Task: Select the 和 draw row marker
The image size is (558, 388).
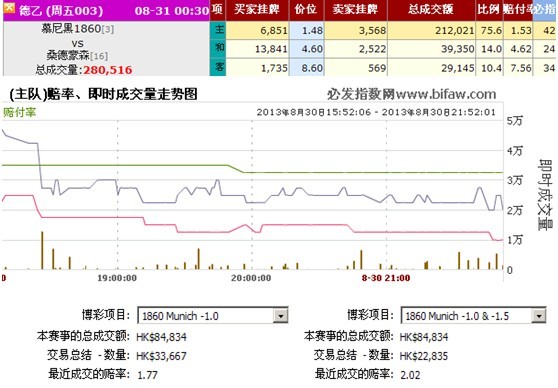Action: coord(218,48)
